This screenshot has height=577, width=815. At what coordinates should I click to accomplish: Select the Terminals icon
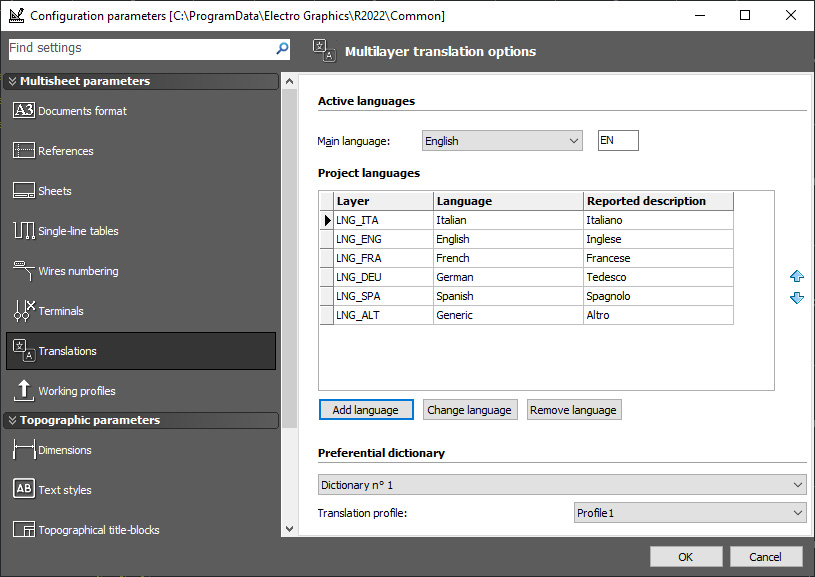(24, 310)
